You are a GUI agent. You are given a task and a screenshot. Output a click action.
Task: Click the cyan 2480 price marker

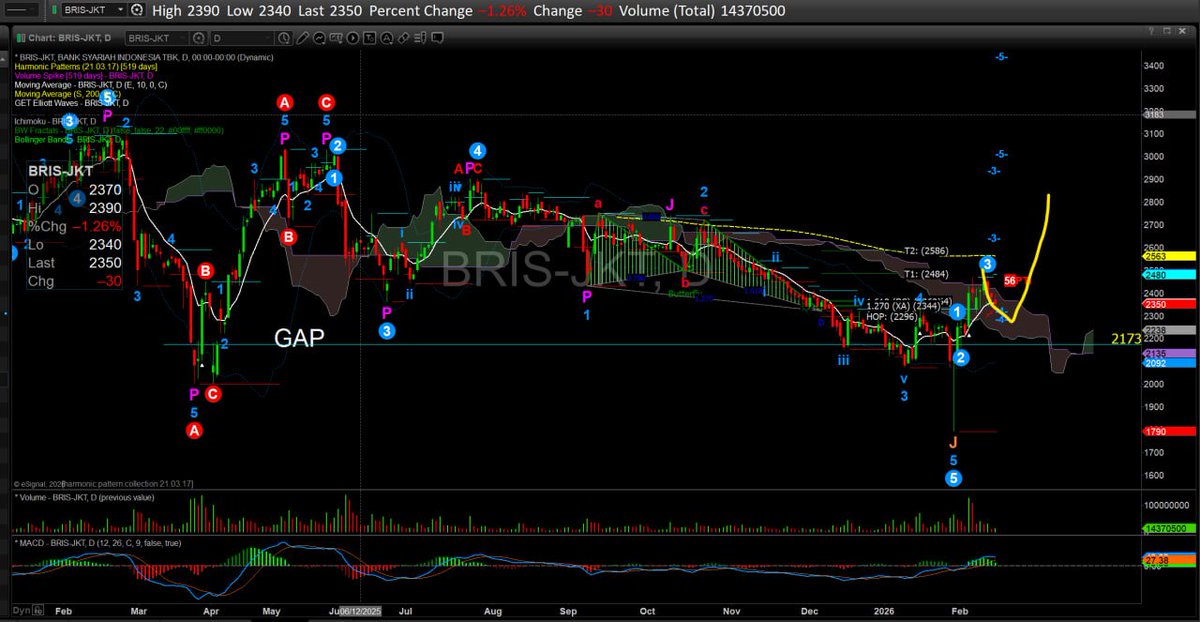[1169, 274]
